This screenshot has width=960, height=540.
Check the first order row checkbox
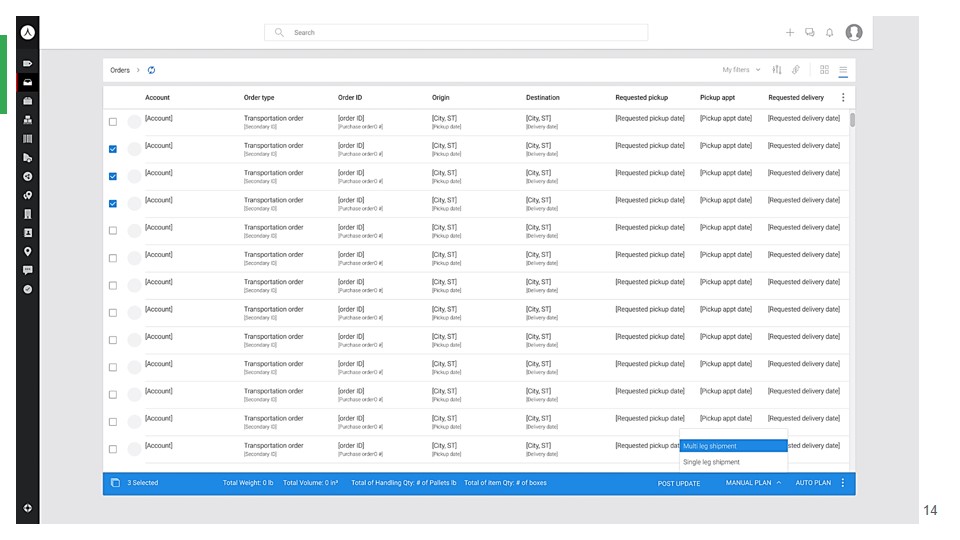(113, 122)
